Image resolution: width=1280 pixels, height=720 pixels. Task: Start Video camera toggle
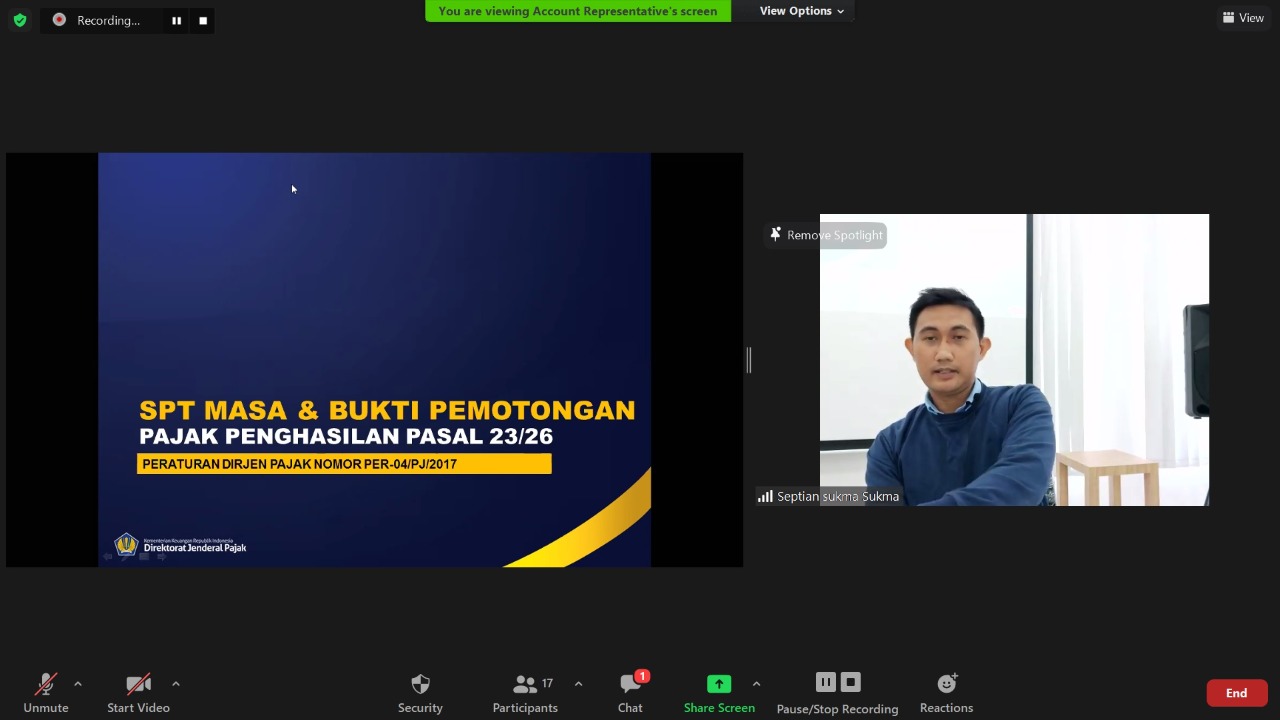click(138, 692)
